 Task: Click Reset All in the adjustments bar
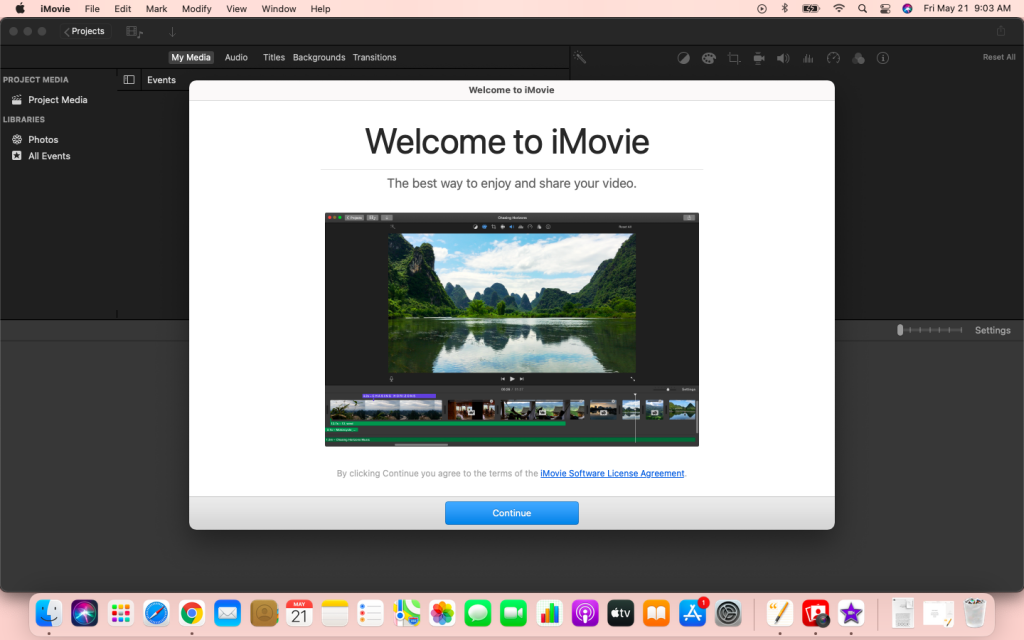[999, 57]
